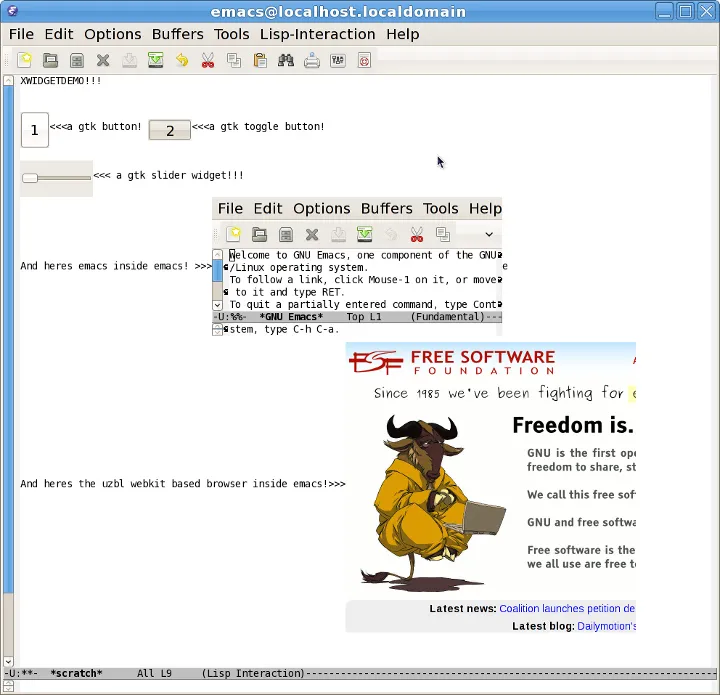The image size is (720, 695).
Task: Click the embedded Emacs scrollbar thumb
Action: tap(218, 271)
